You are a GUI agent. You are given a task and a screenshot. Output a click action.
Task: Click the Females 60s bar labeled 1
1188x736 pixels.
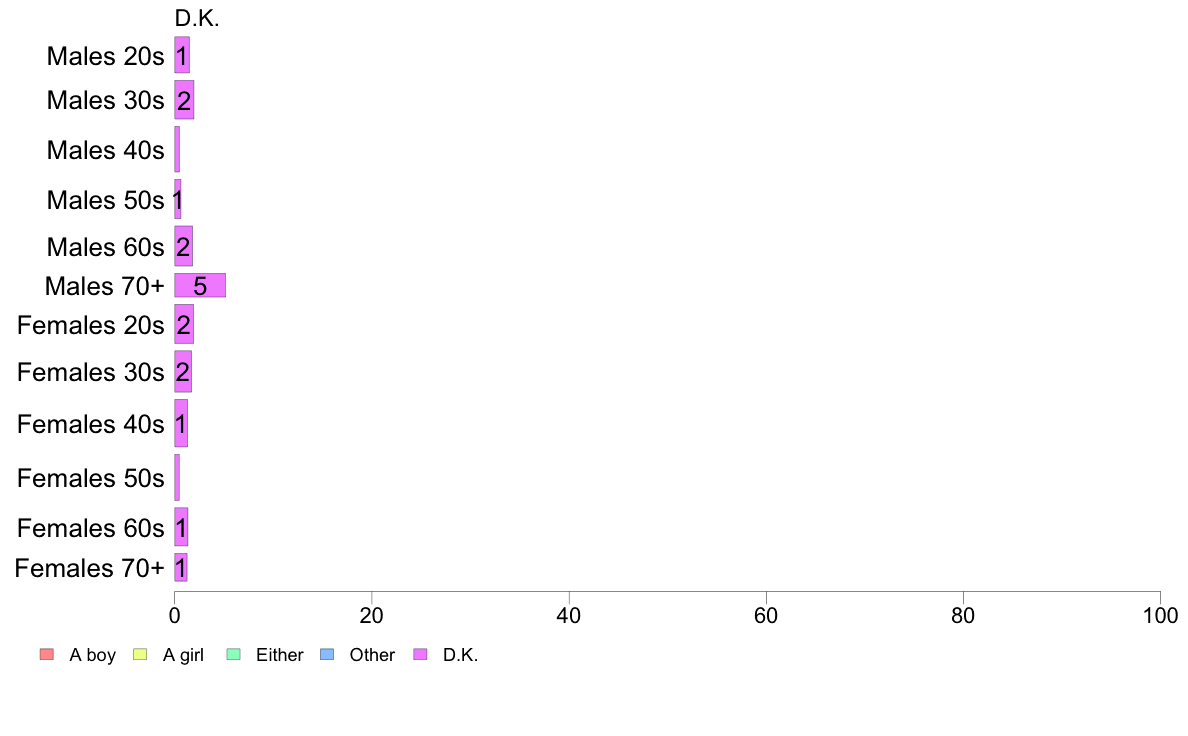pyautogui.click(x=181, y=527)
